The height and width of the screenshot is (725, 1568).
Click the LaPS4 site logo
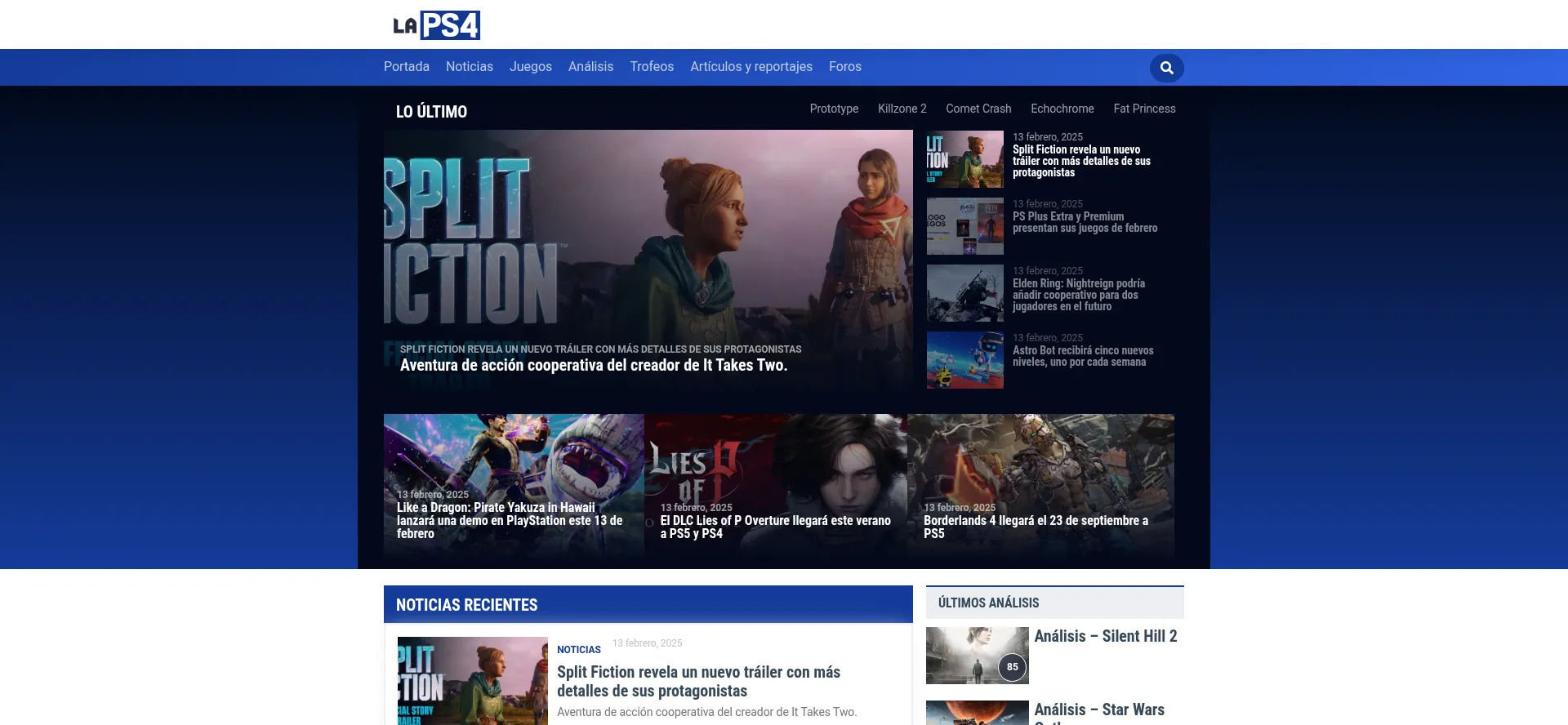coord(436,25)
